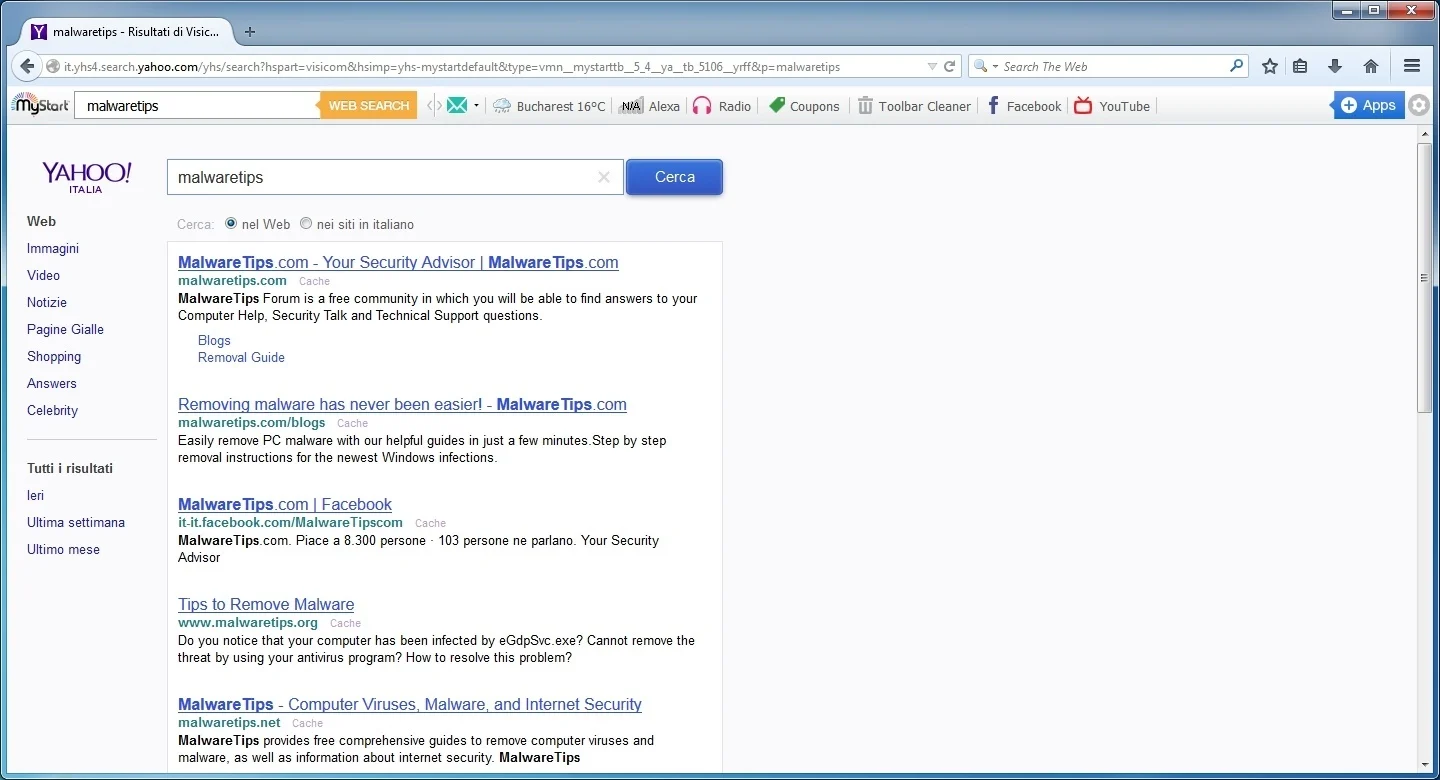Check the Bucharest 16°C weather widget
The height and width of the screenshot is (780, 1440).
(549, 106)
